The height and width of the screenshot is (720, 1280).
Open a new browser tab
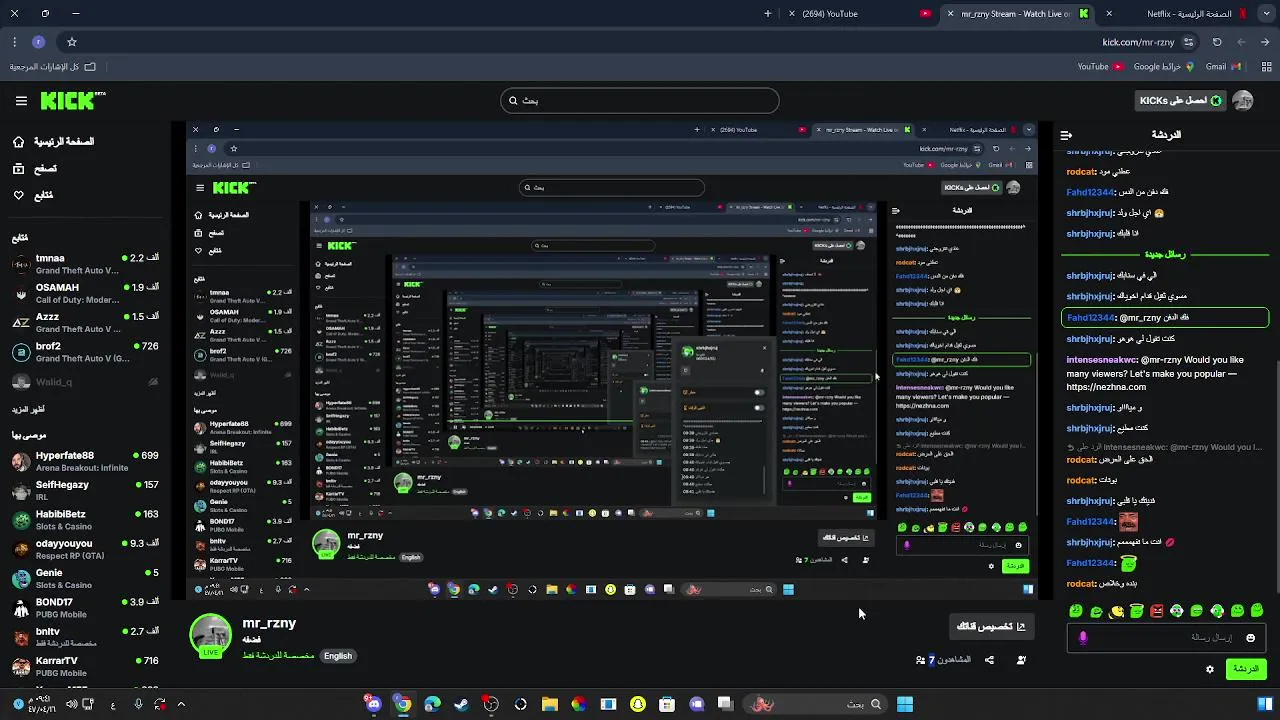click(x=768, y=14)
